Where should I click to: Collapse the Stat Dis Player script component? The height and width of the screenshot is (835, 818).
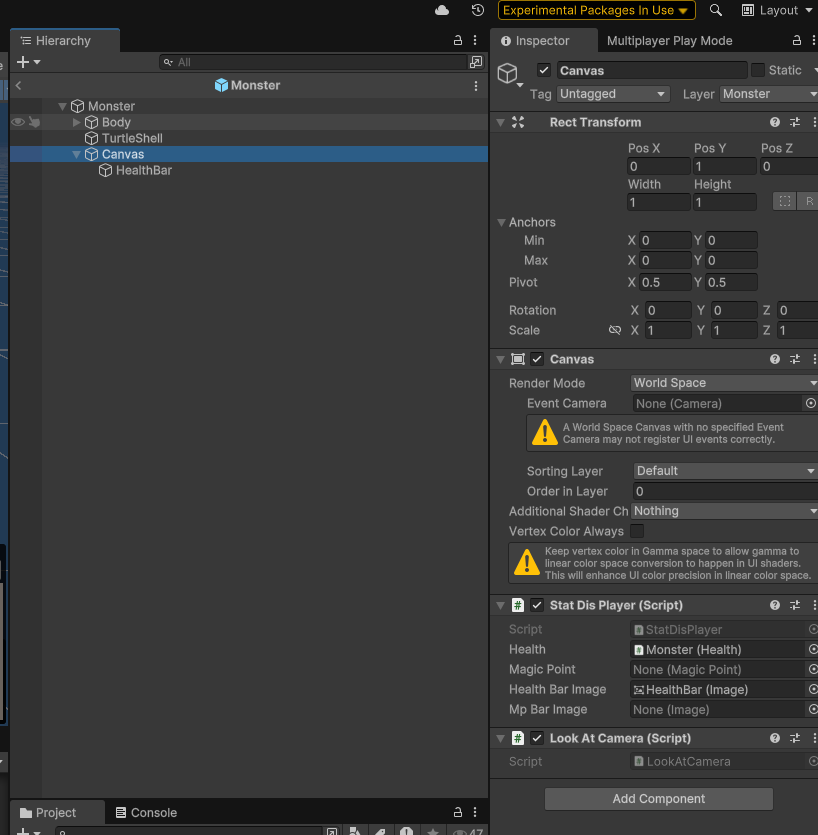coord(500,605)
